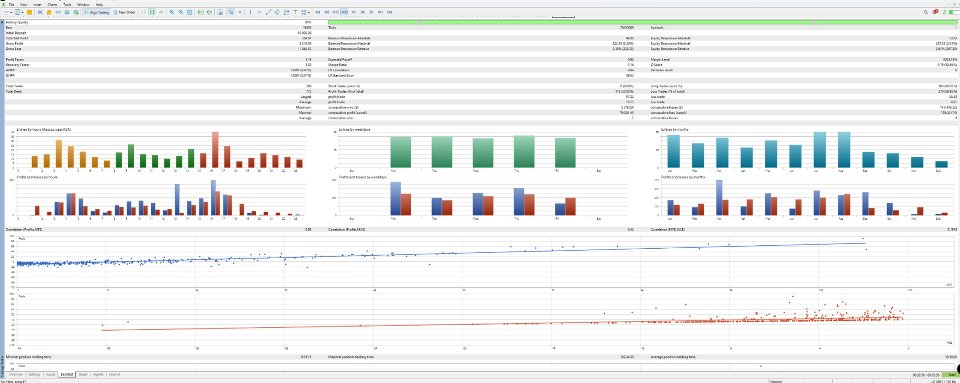
Task: Switch to D1 timeframe
Action: coord(371,12)
